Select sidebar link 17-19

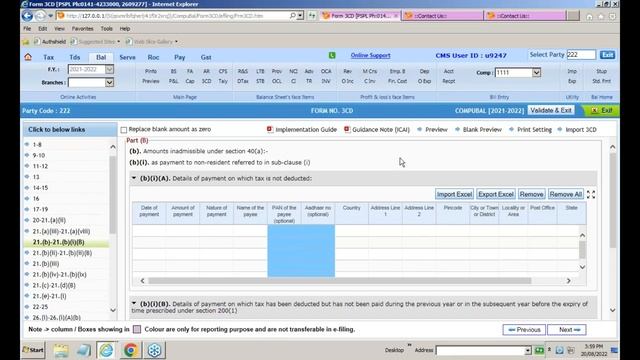click(40, 209)
